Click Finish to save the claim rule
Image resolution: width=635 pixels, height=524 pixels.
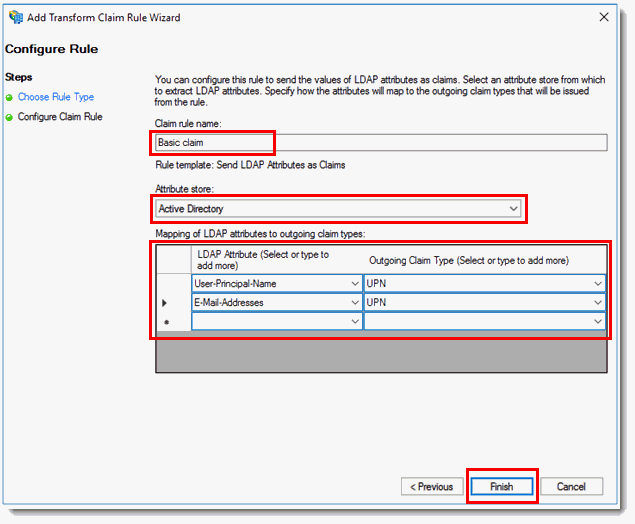point(501,487)
